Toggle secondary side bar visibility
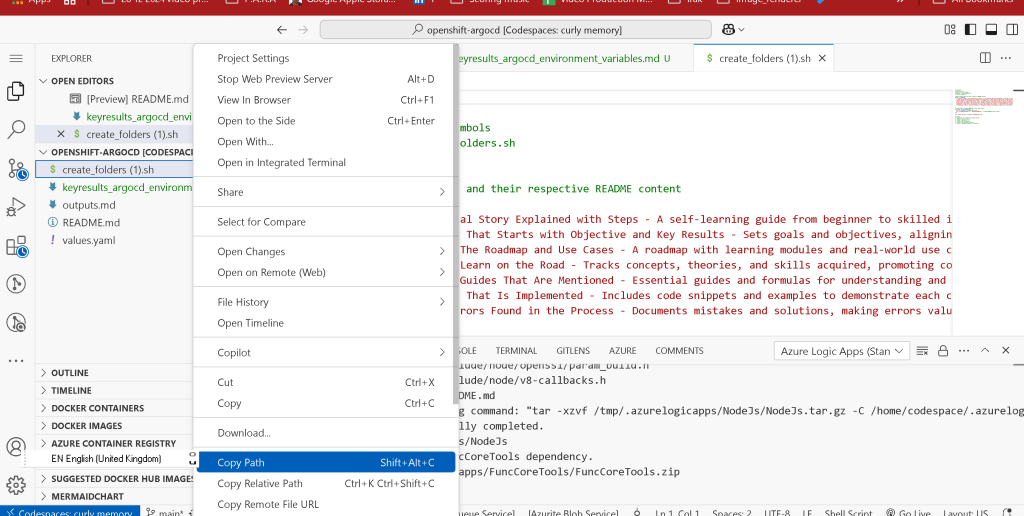 coord(1012,29)
